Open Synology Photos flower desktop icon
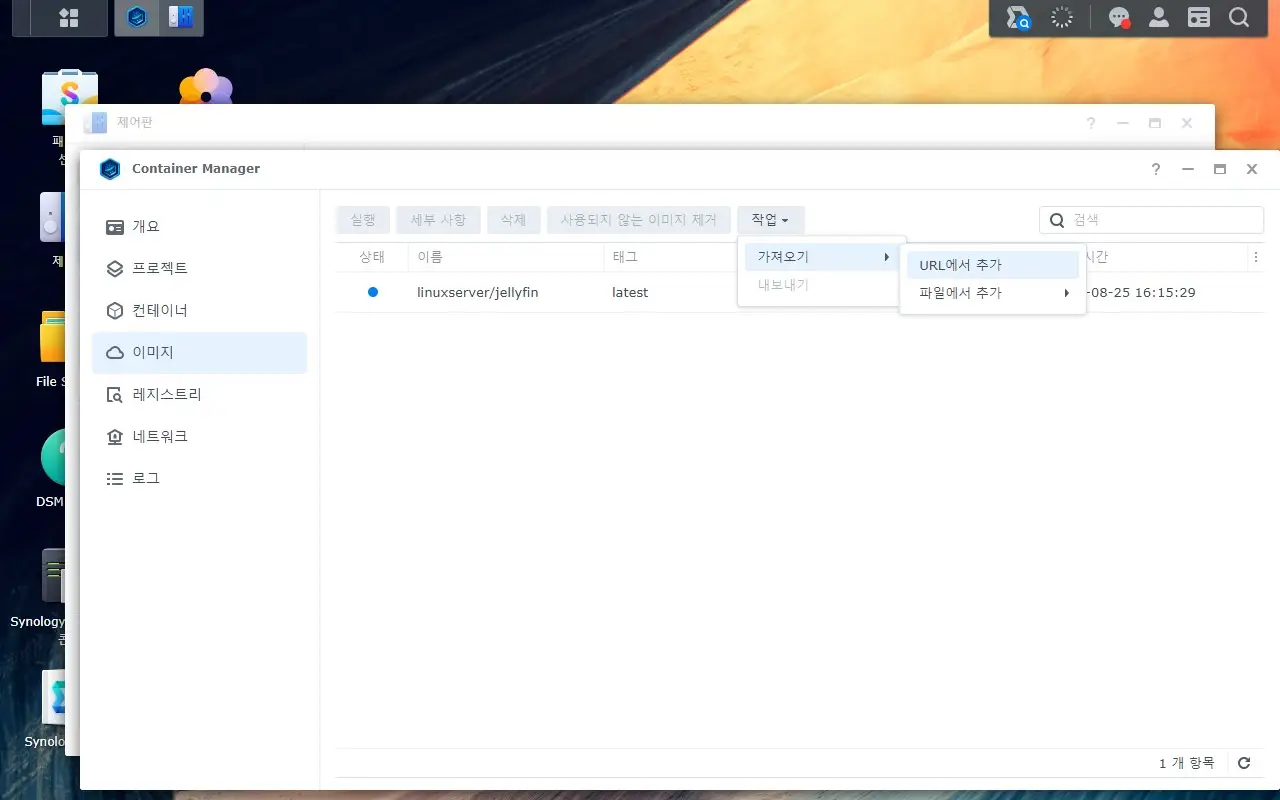The image size is (1280, 800). [x=206, y=87]
